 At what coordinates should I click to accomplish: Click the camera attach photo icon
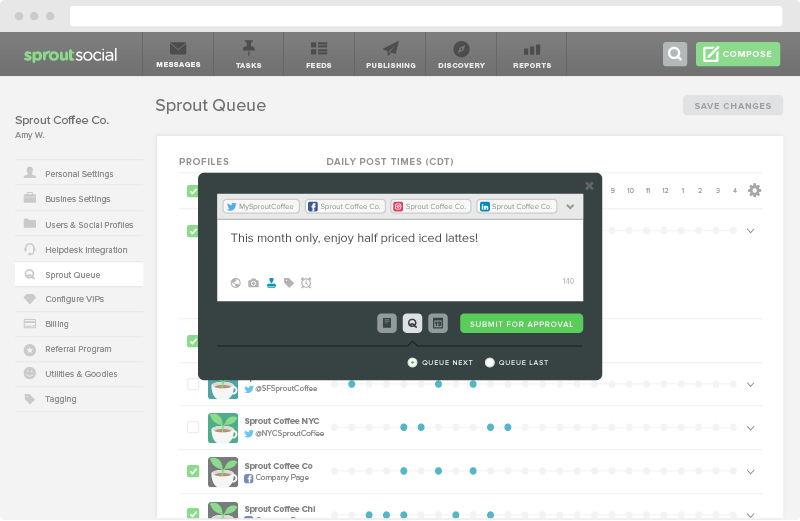(254, 283)
